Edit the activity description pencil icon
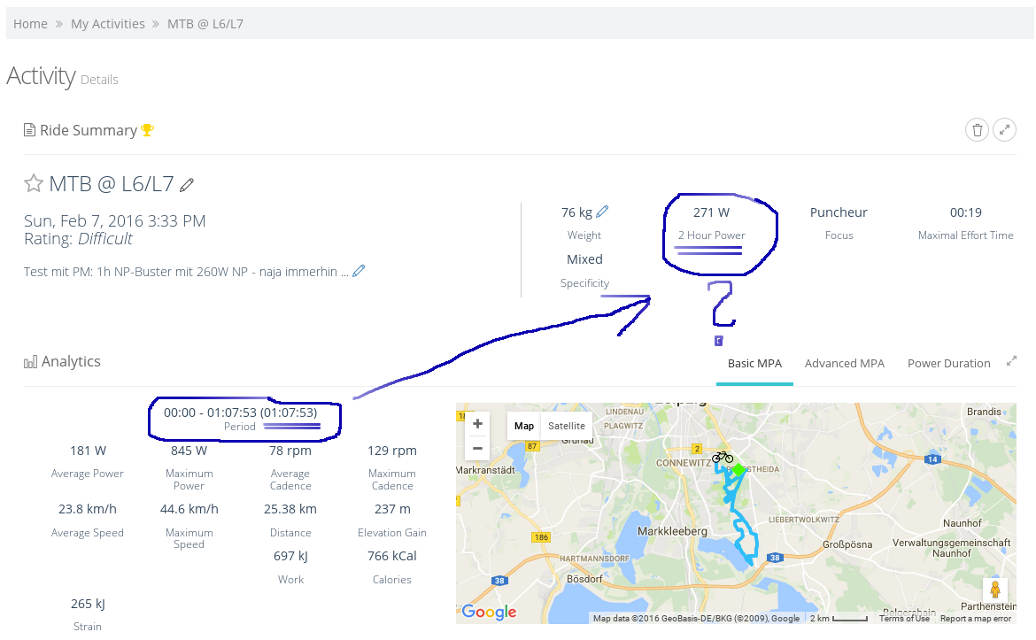This screenshot has height=640, width=1036. pyautogui.click(x=359, y=270)
